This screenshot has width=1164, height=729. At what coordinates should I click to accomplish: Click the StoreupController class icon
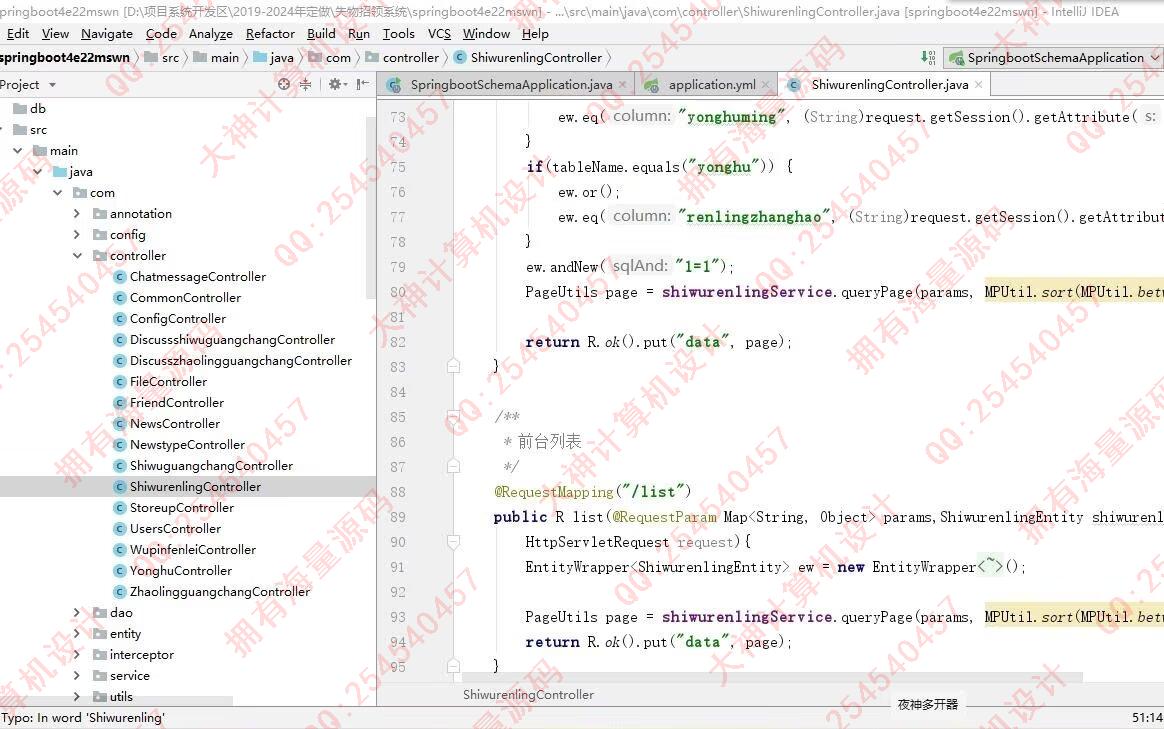coord(120,508)
